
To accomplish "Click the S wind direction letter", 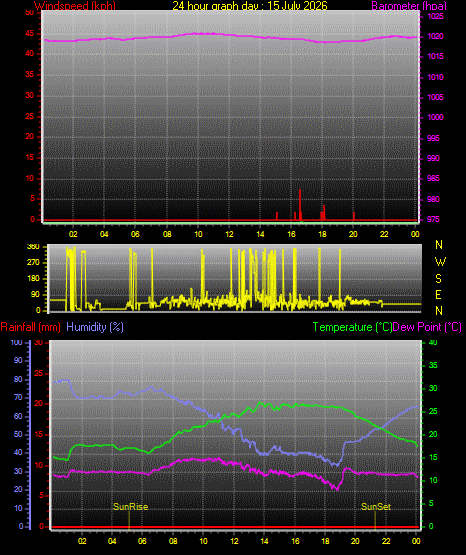I will coord(438,279).
